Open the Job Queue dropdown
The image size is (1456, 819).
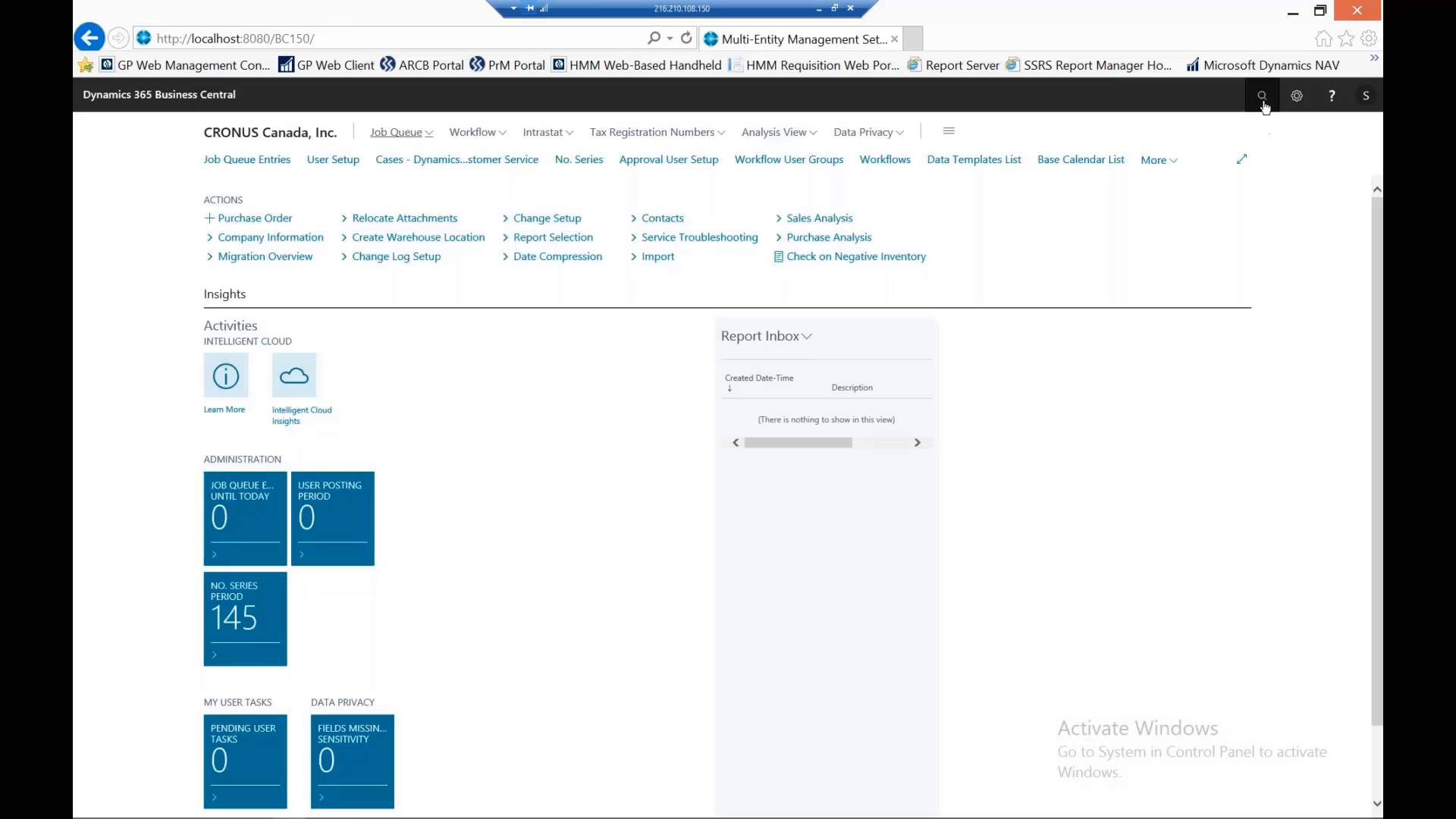(x=400, y=132)
